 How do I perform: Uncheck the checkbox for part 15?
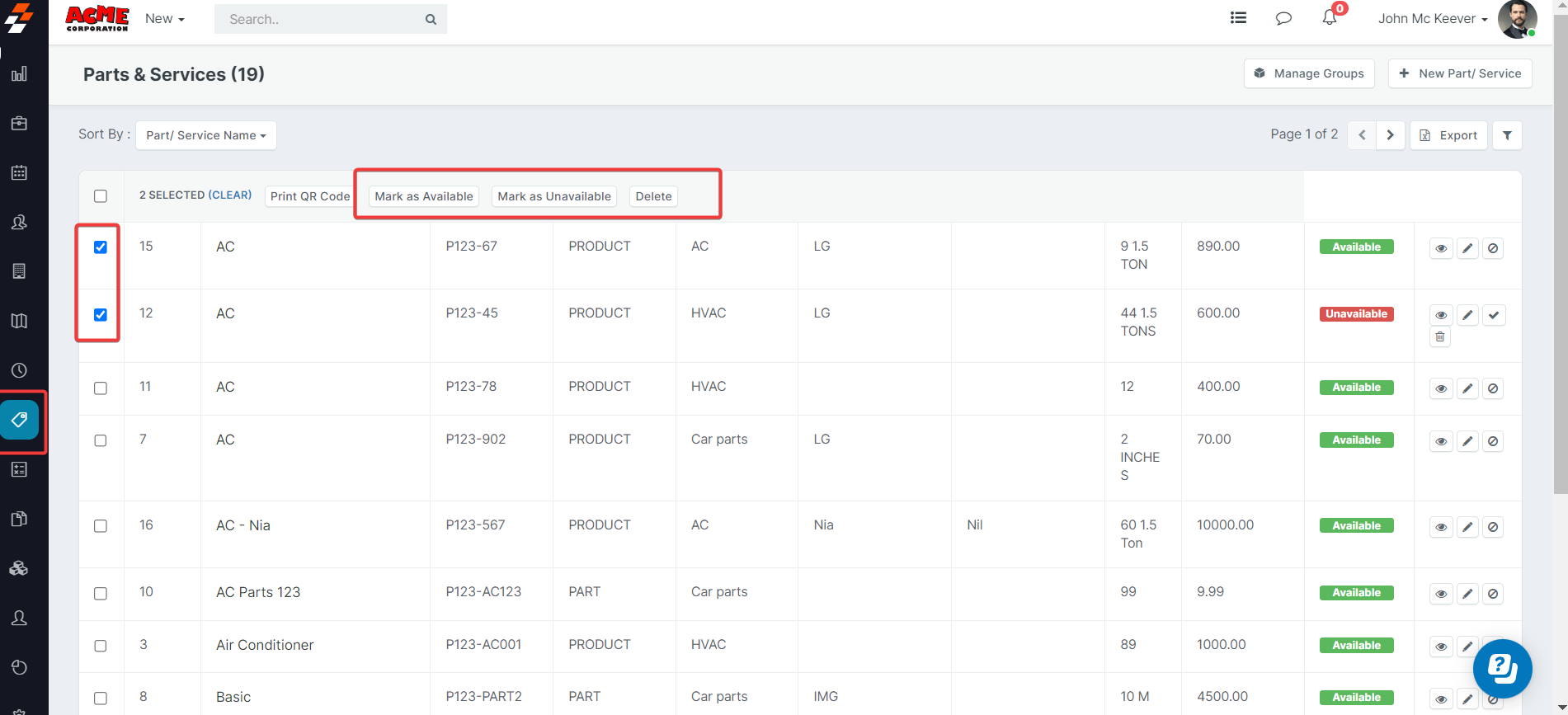click(x=101, y=247)
